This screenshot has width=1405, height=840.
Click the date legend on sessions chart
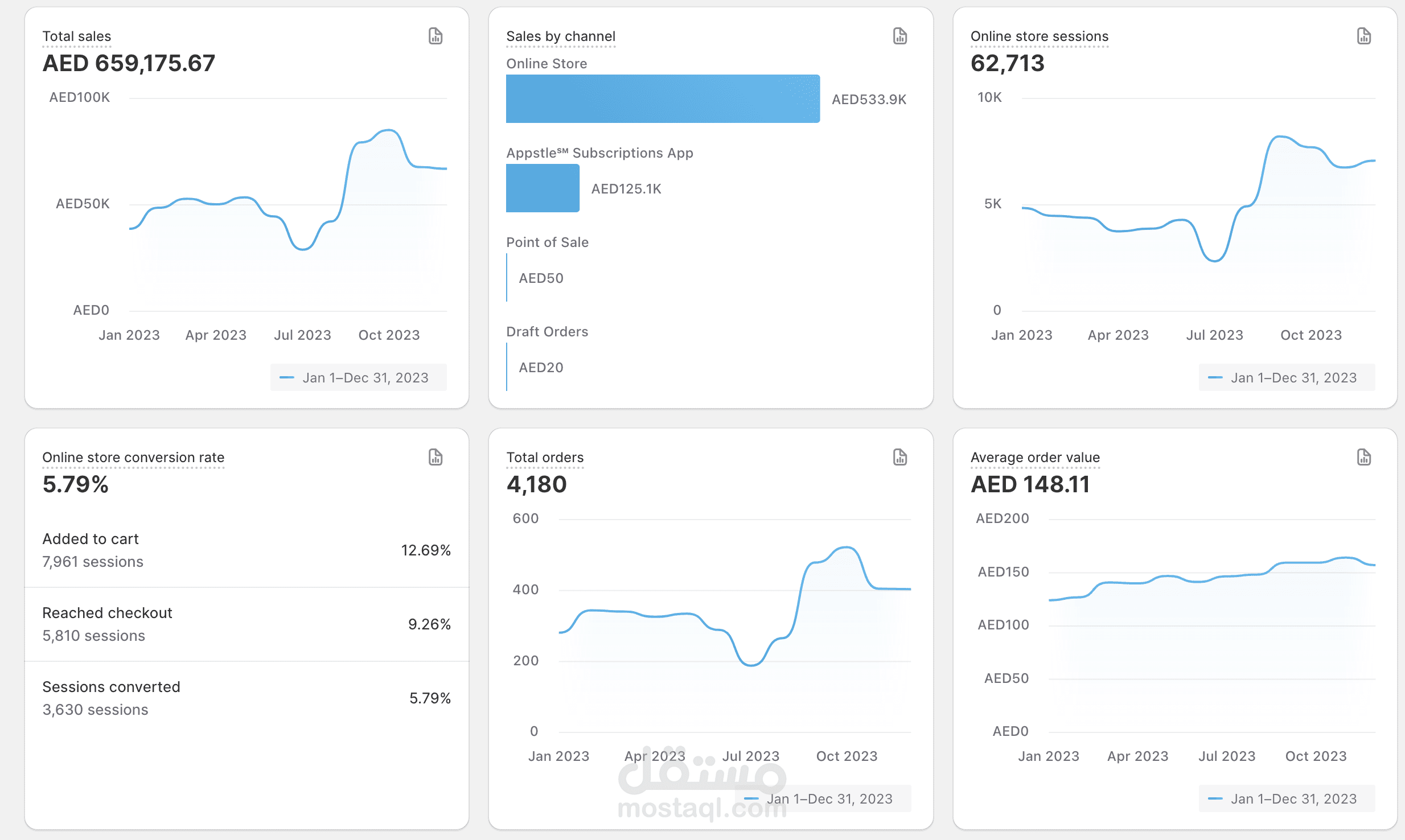point(1287,377)
